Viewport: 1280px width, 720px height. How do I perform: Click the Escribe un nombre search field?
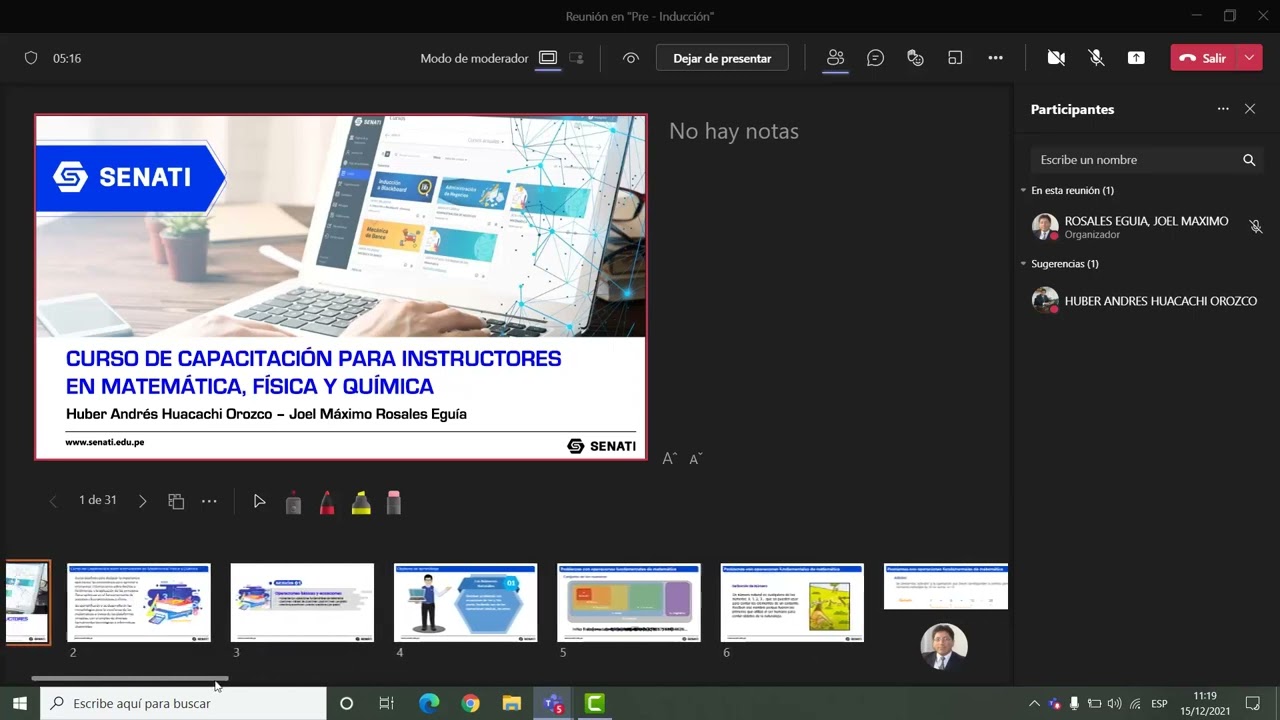tap(1146, 160)
